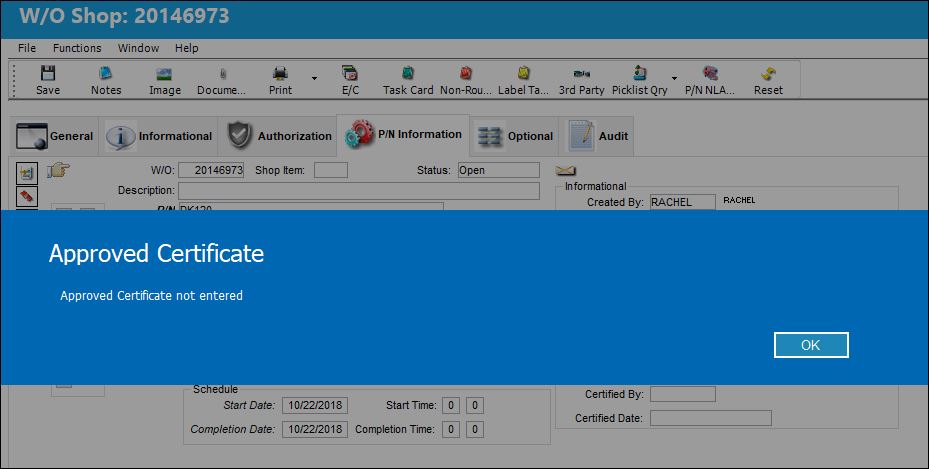Click OK in Approved Certificate dialog
The image size is (929, 469).
point(811,345)
